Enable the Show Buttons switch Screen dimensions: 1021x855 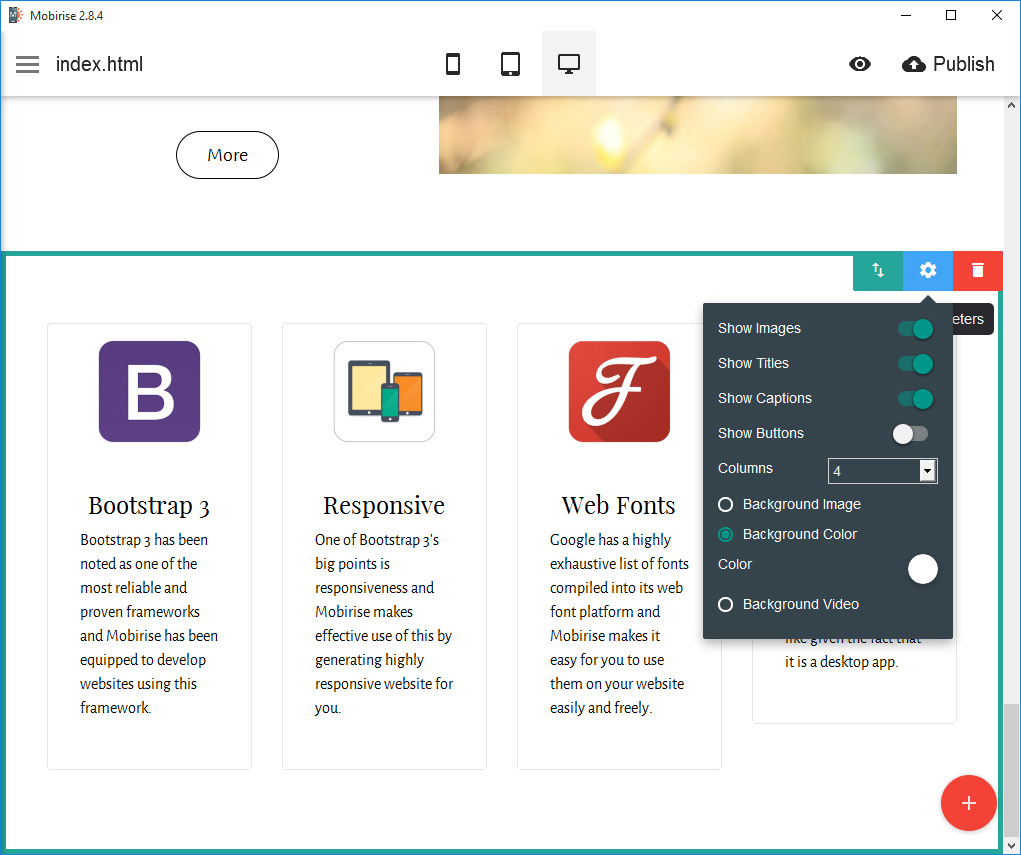910,434
